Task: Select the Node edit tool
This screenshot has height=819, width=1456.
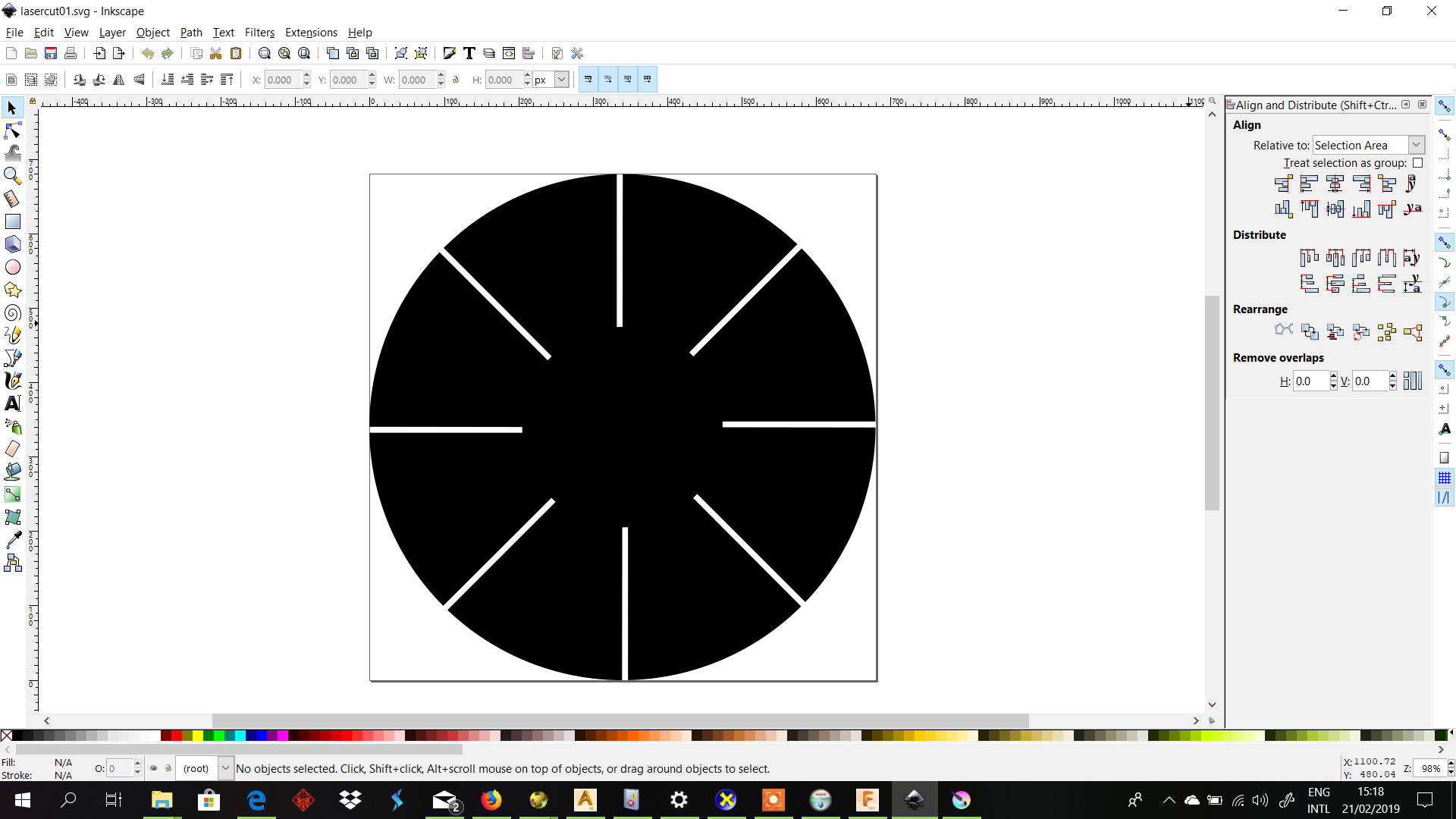Action: click(x=12, y=131)
